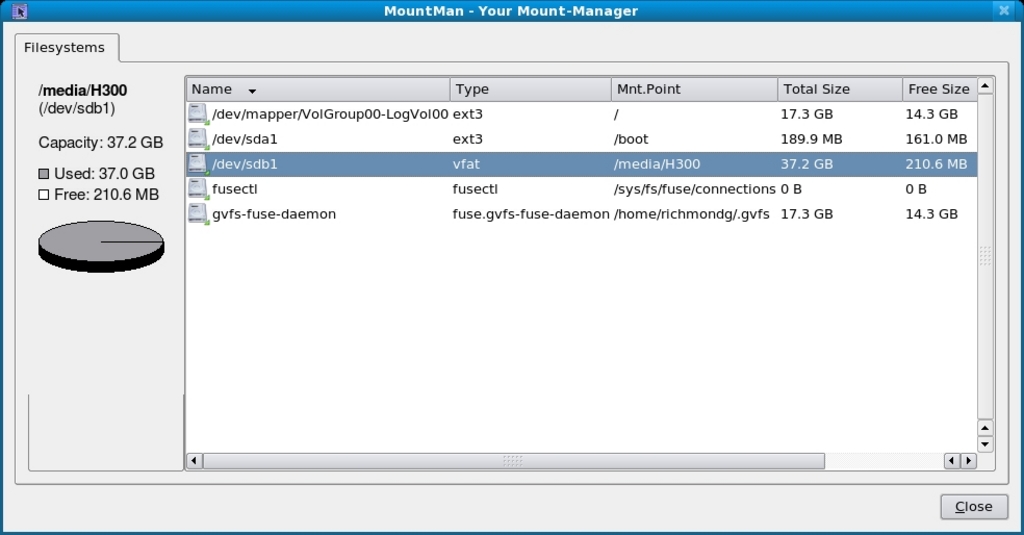Click the /sys/fs/fuse/connections mount point
The width and height of the screenshot is (1024, 535).
[694, 189]
